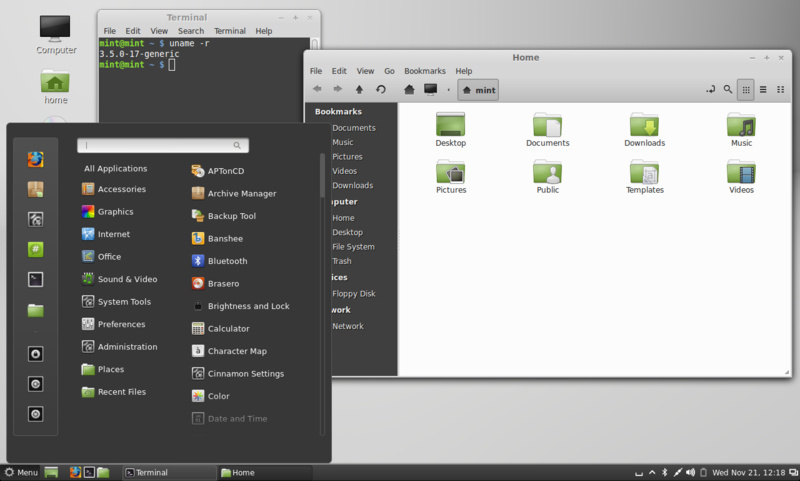Switch to compact view in file manager

pos(781,90)
